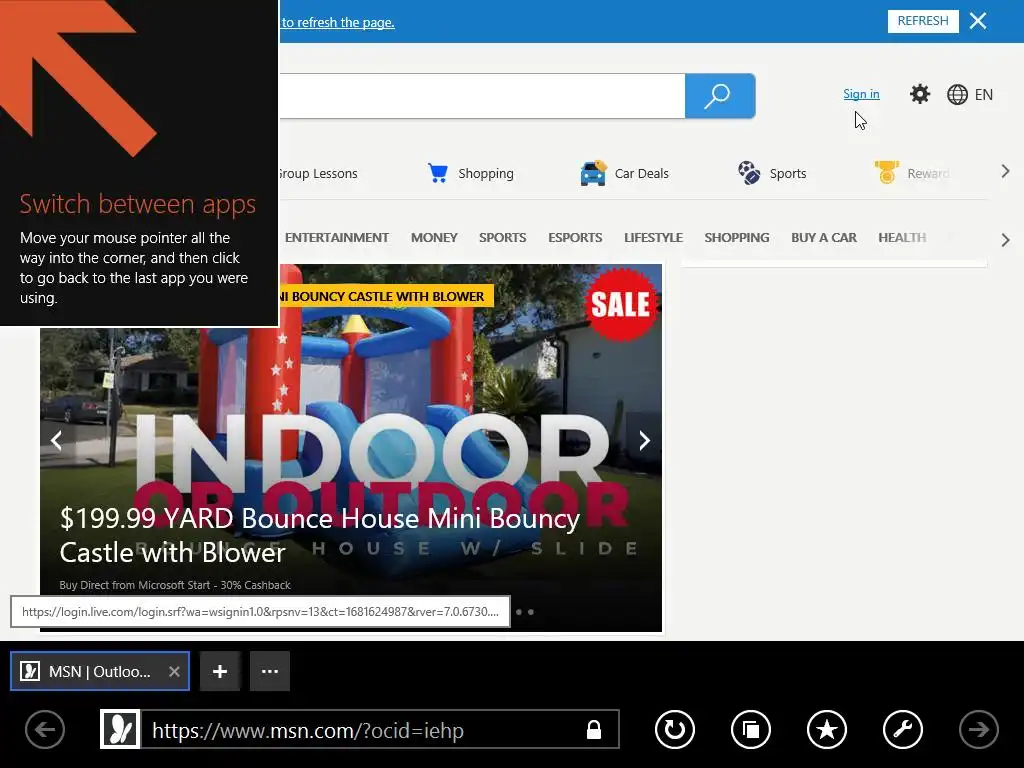1024x768 pixels.
Task: Go forward with the browser forward arrow
Action: click(978, 729)
